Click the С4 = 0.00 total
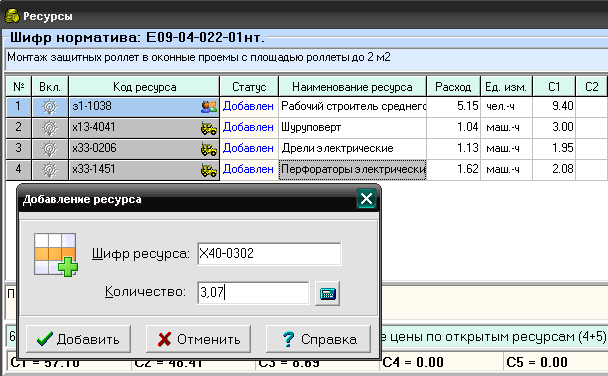The image size is (608, 376). (413, 362)
